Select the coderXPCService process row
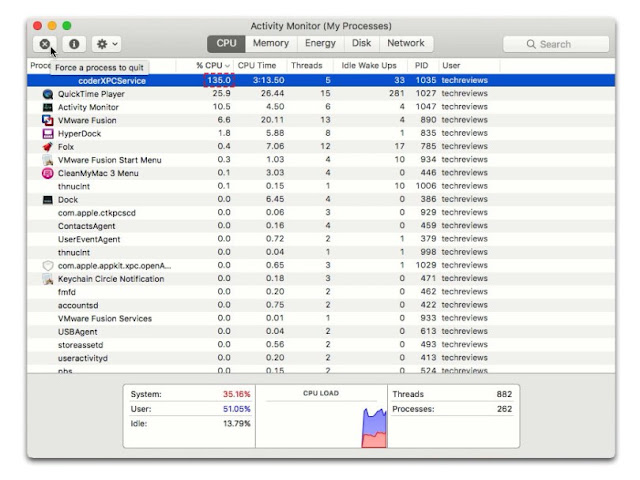 click(x=321, y=80)
